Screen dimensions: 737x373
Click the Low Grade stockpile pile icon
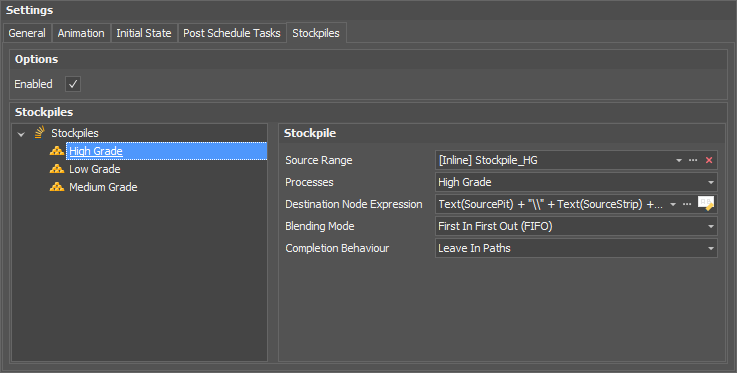coord(57,169)
